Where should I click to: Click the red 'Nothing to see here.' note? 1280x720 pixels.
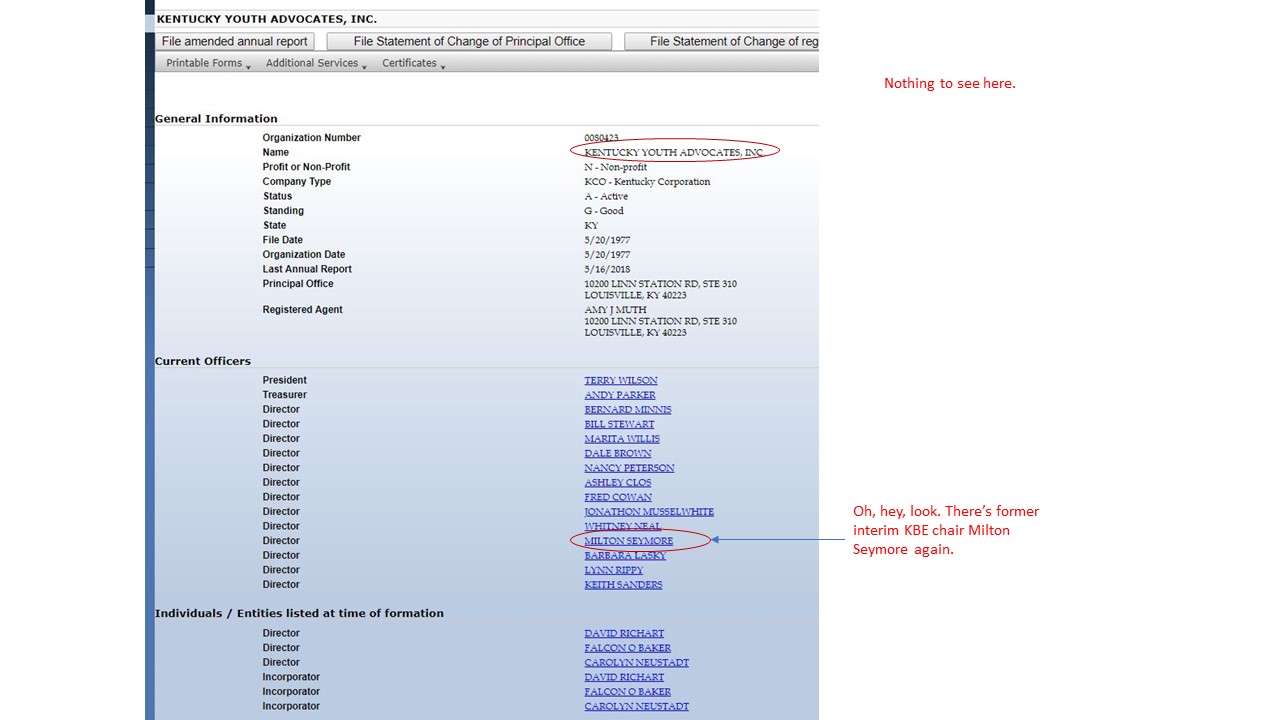click(x=949, y=83)
